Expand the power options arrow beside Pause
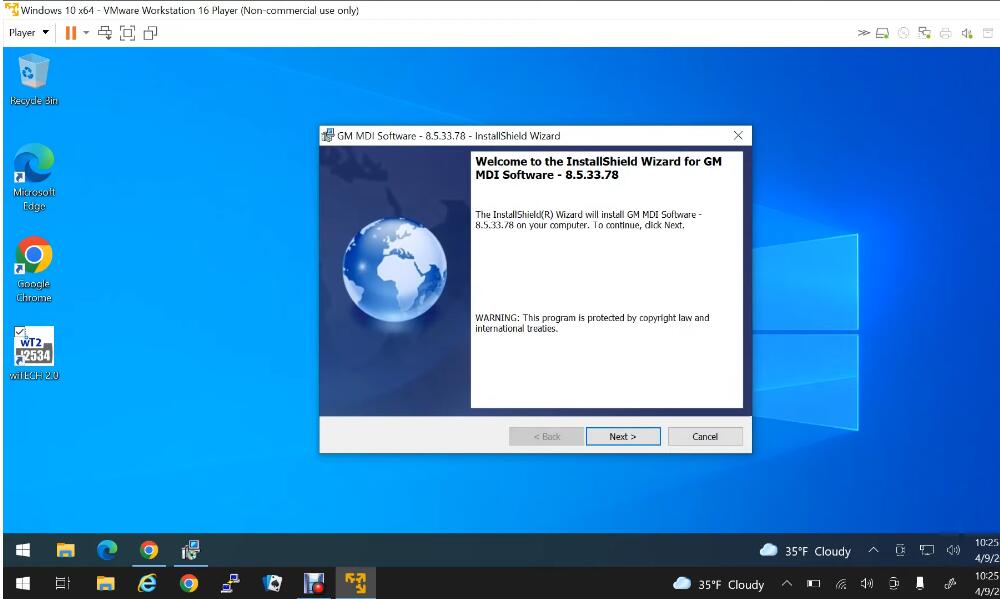Image resolution: width=1000 pixels, height=599 pixels. click(x=86, y=33)
